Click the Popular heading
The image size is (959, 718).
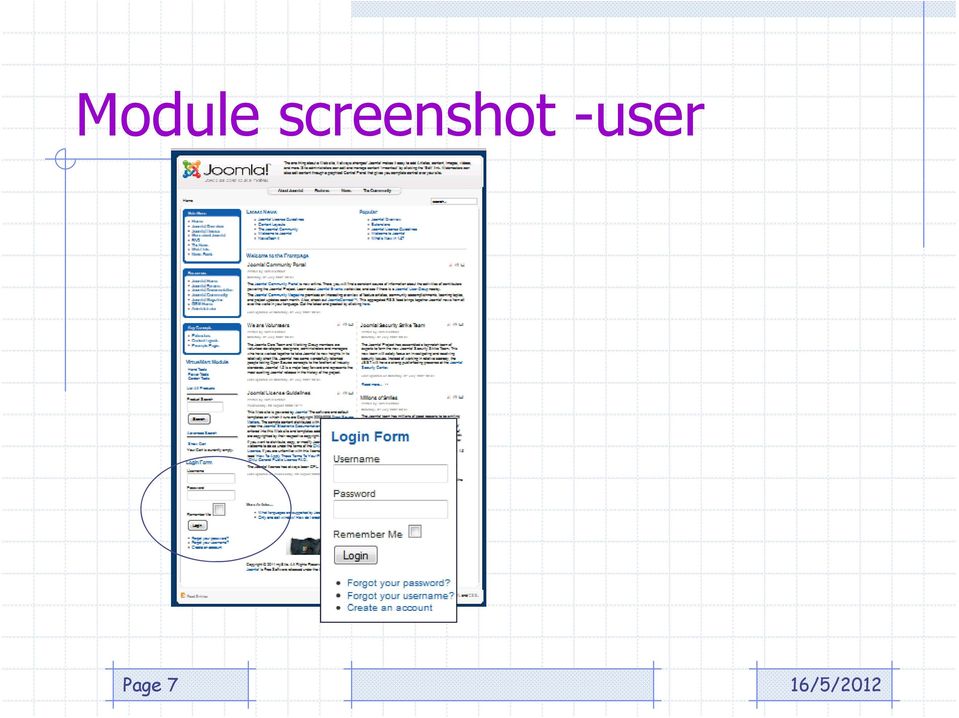coord(368,212)
